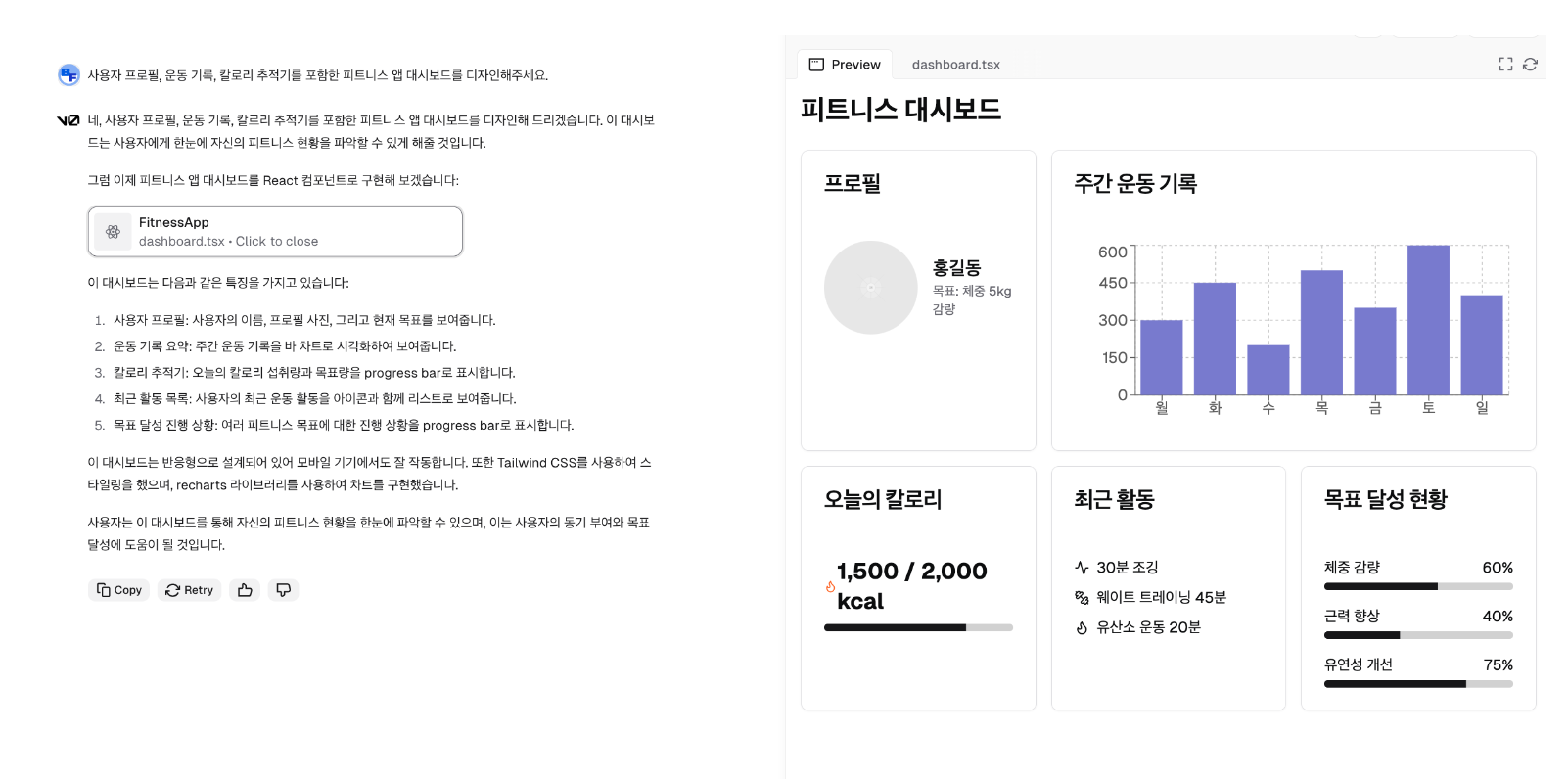Click the refresh preview icon

coord(1529,63)
